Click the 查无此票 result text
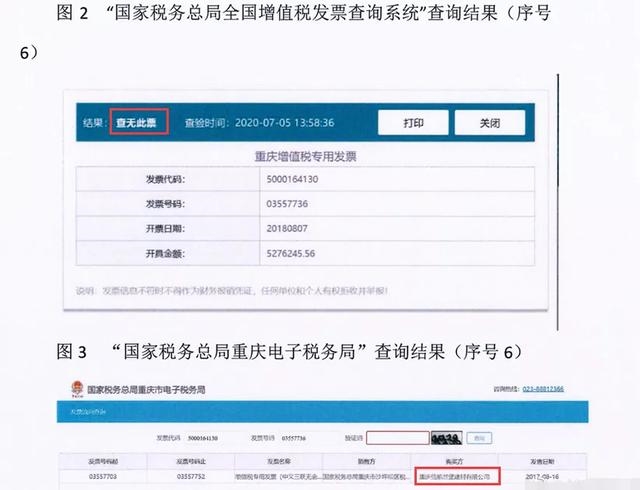 point(136,122)
